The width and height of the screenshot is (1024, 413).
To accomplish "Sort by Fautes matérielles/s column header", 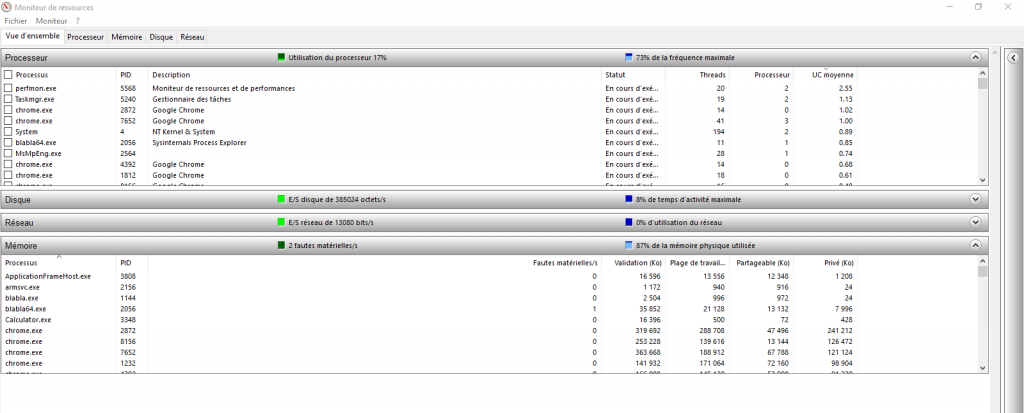I will pos(564,263).
